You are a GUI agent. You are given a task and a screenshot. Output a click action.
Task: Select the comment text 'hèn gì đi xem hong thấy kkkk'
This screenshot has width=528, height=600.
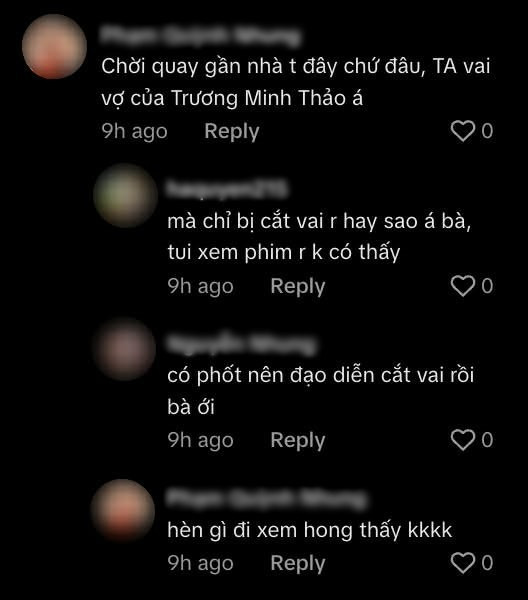310,530
